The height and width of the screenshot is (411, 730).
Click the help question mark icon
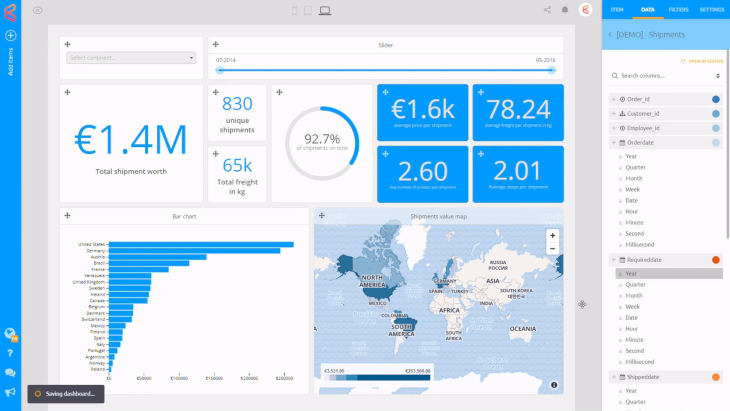(x=10, y=353)
